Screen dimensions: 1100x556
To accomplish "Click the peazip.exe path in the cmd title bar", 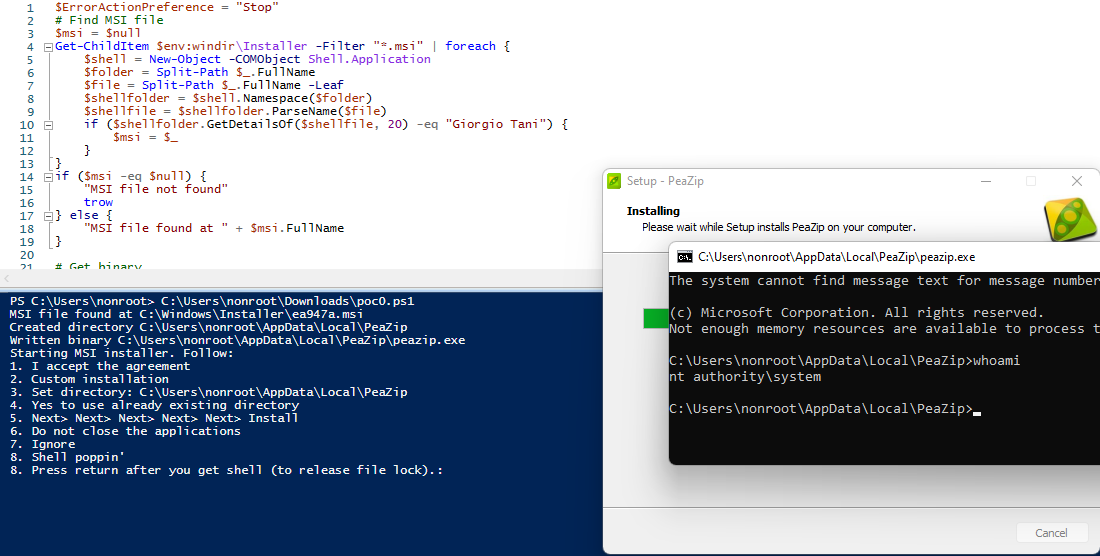I will click(x=836, y=257).
